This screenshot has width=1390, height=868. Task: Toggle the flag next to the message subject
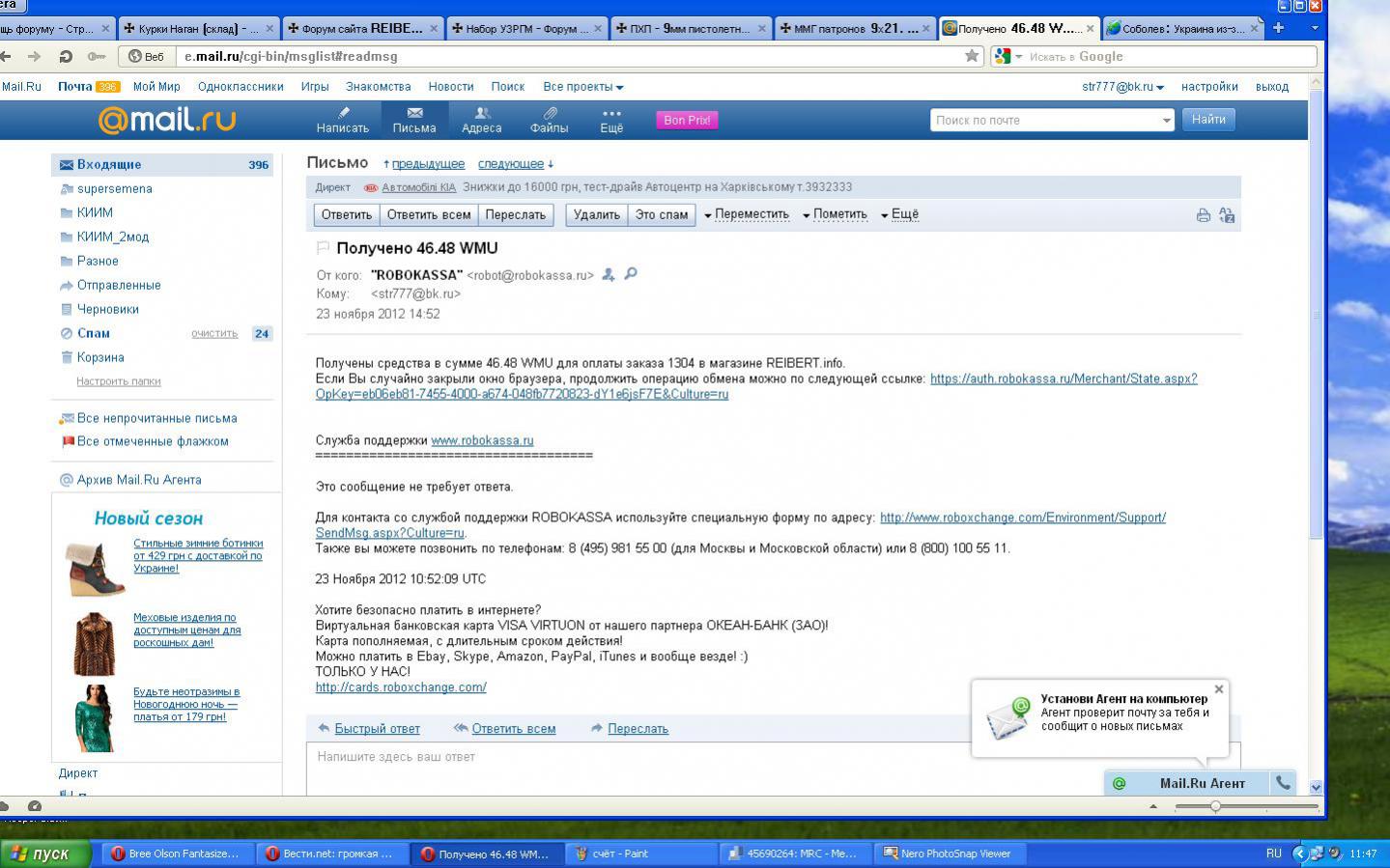[324, 248]
